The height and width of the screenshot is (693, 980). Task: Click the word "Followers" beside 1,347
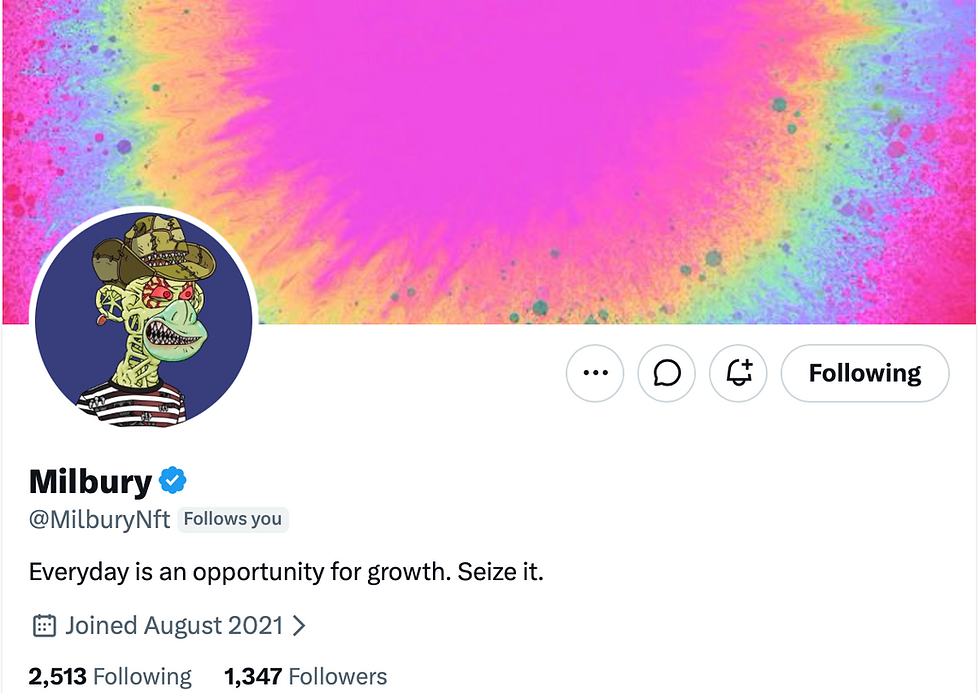point(338,677)
